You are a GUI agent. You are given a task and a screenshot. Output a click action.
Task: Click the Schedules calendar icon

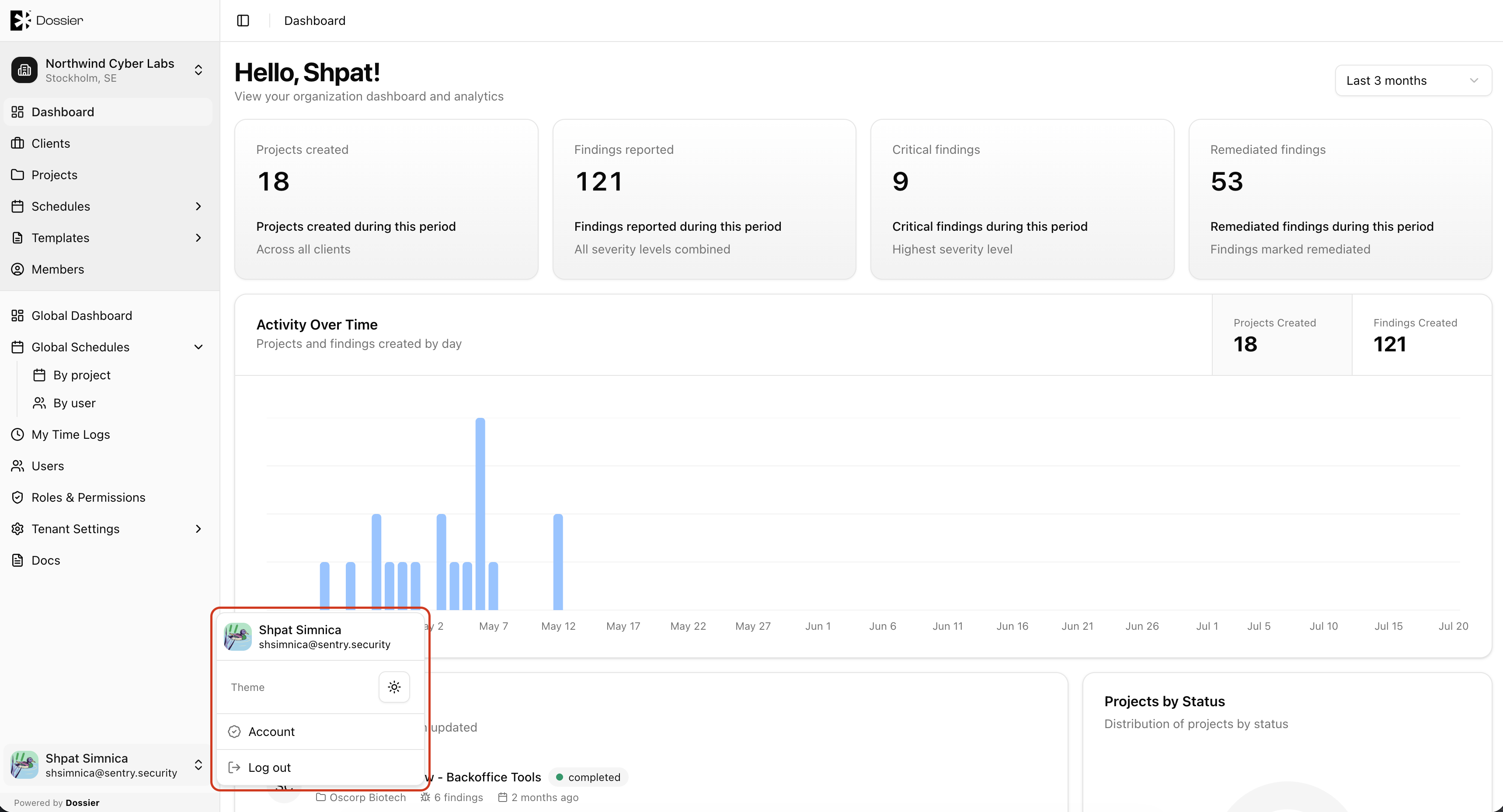[x=17, y=207]
